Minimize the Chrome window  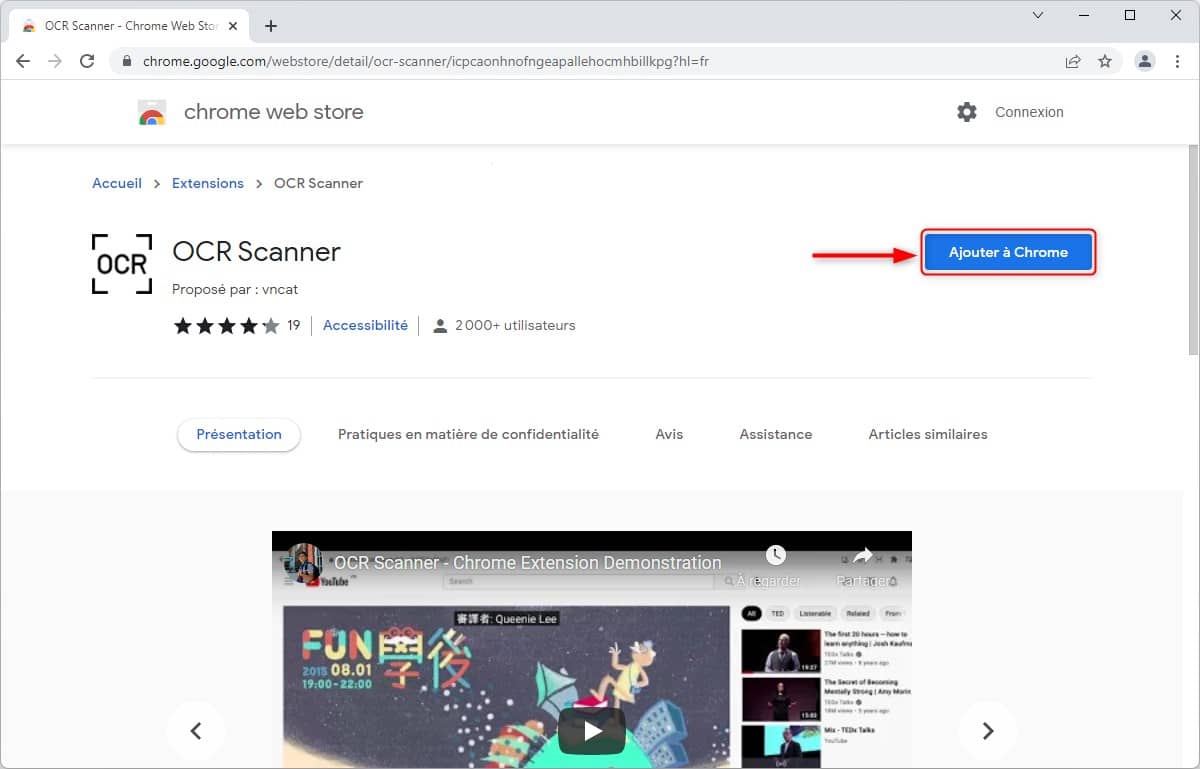tap(1084, 15)
